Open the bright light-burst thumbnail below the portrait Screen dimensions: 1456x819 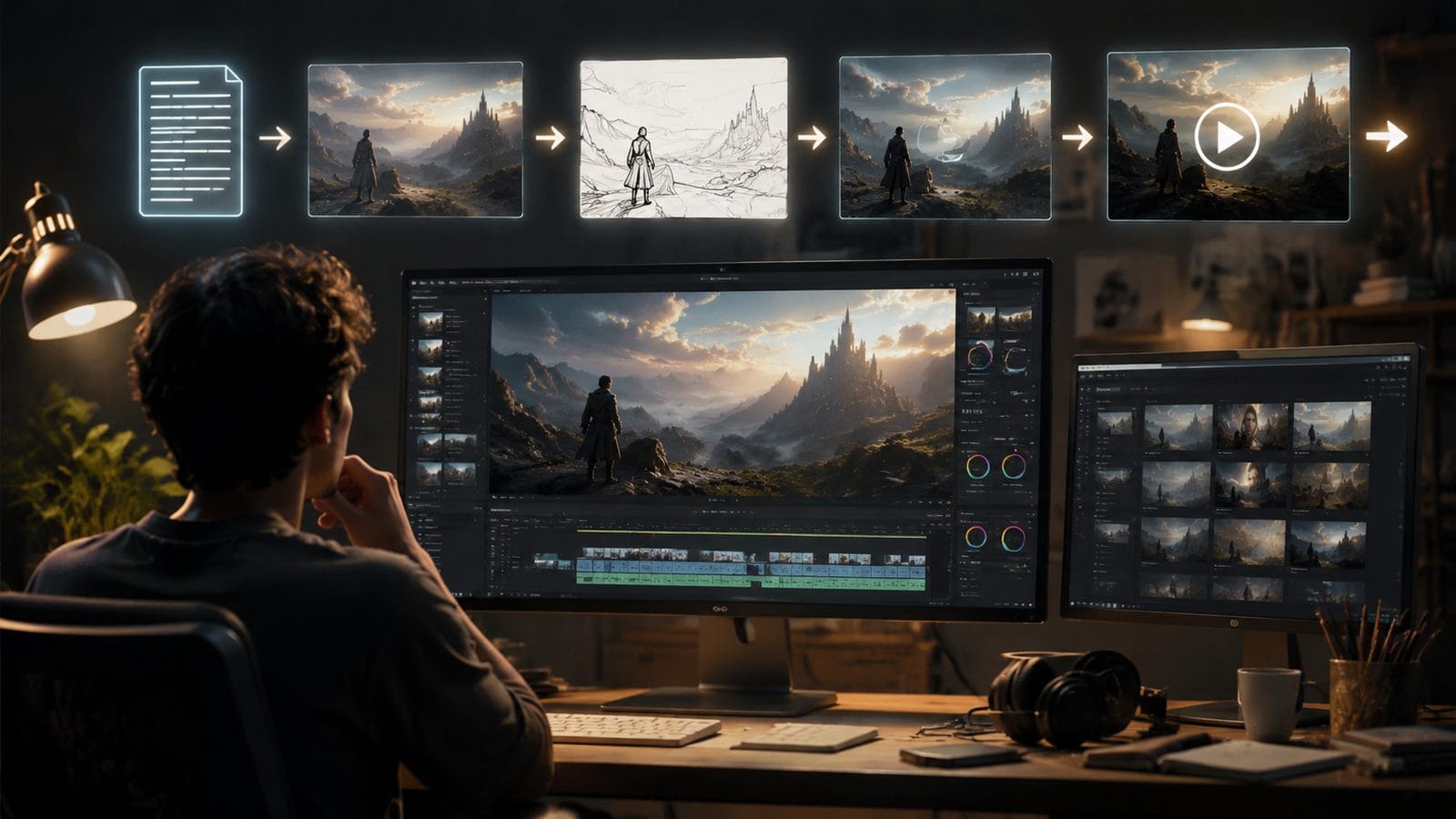coord(1251,484)
